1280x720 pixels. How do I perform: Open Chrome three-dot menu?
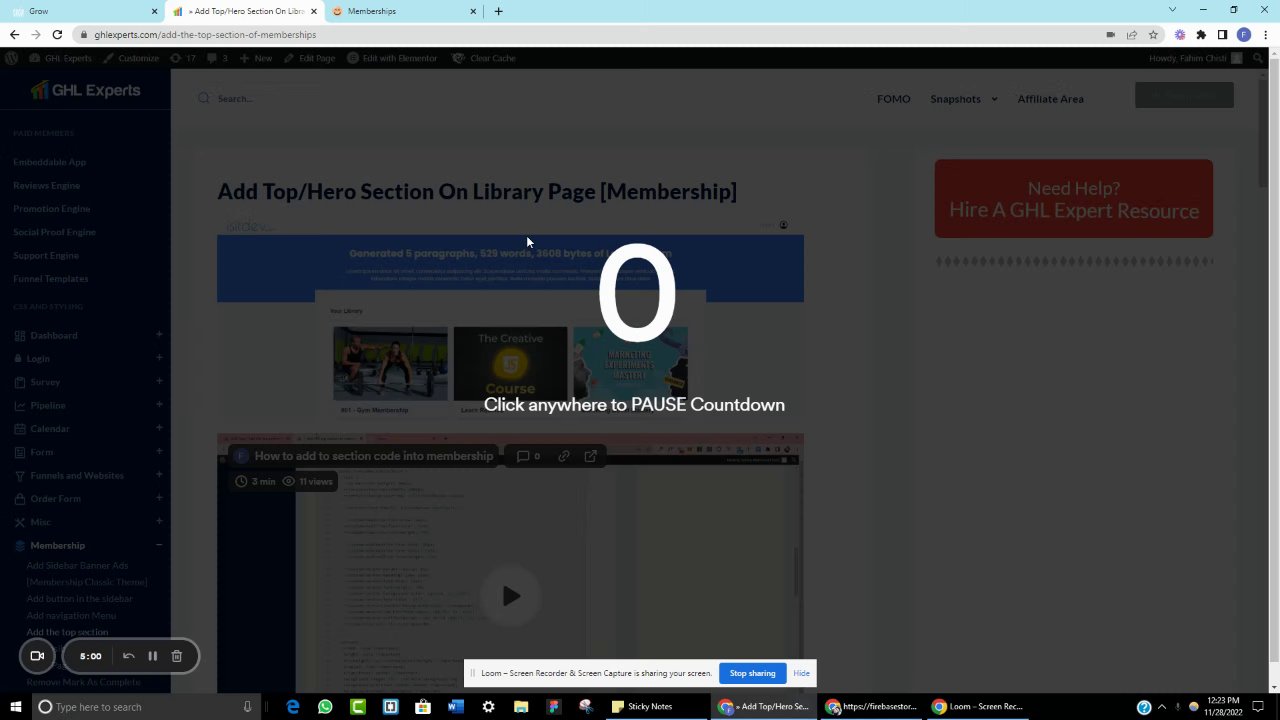1266,34
